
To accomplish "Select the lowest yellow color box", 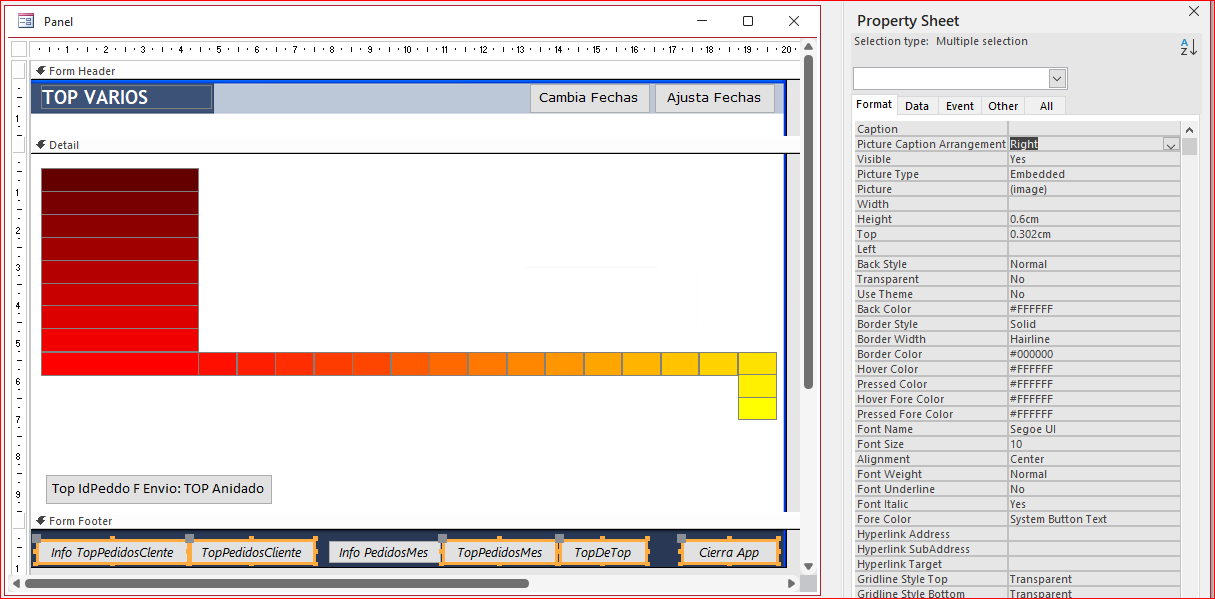I will tap(757, 409).
